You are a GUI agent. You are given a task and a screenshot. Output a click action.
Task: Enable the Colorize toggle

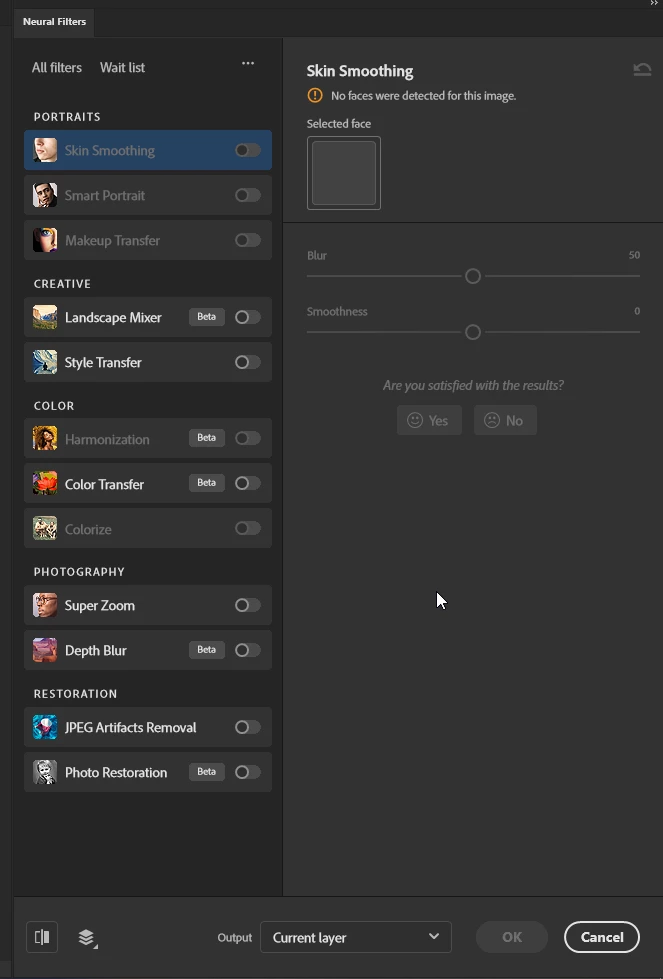pyautogui.click(x=247, y=528)
